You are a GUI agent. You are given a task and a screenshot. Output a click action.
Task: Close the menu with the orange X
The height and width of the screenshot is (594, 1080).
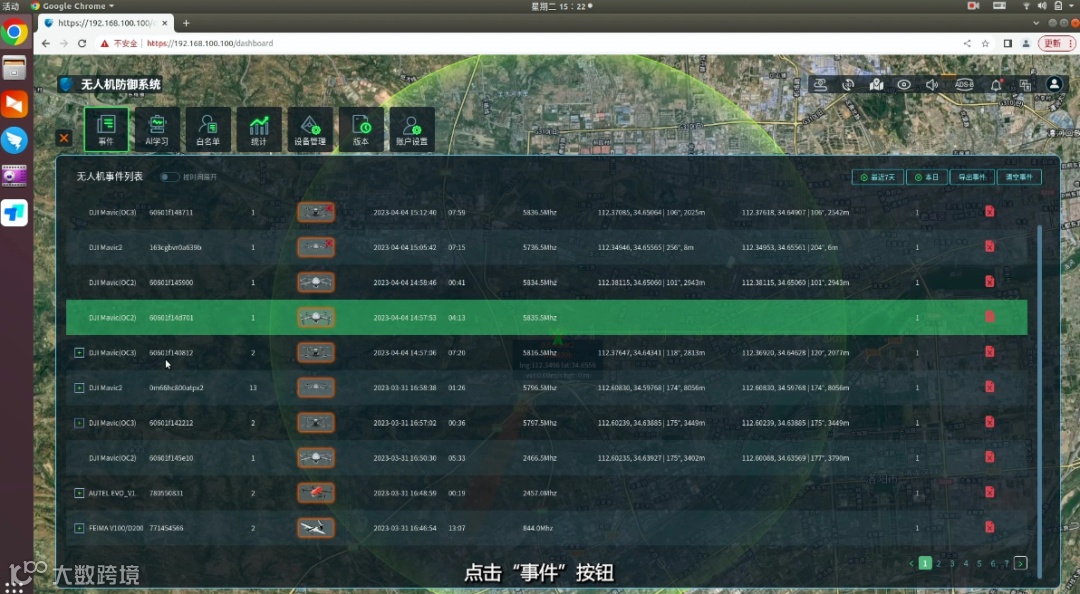[x=64, y=138]
